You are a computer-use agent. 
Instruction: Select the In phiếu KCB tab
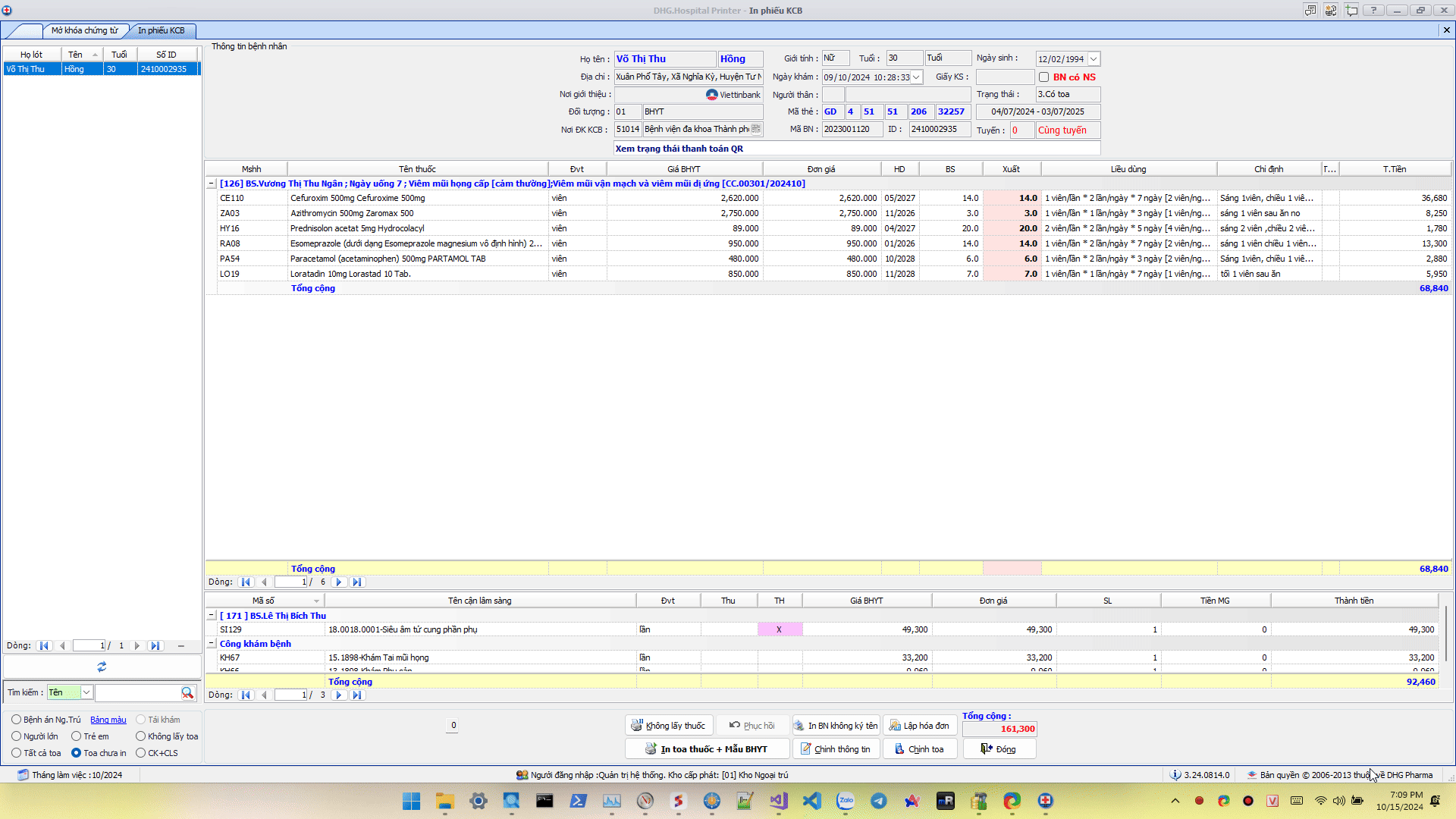[x=161, y=30]
